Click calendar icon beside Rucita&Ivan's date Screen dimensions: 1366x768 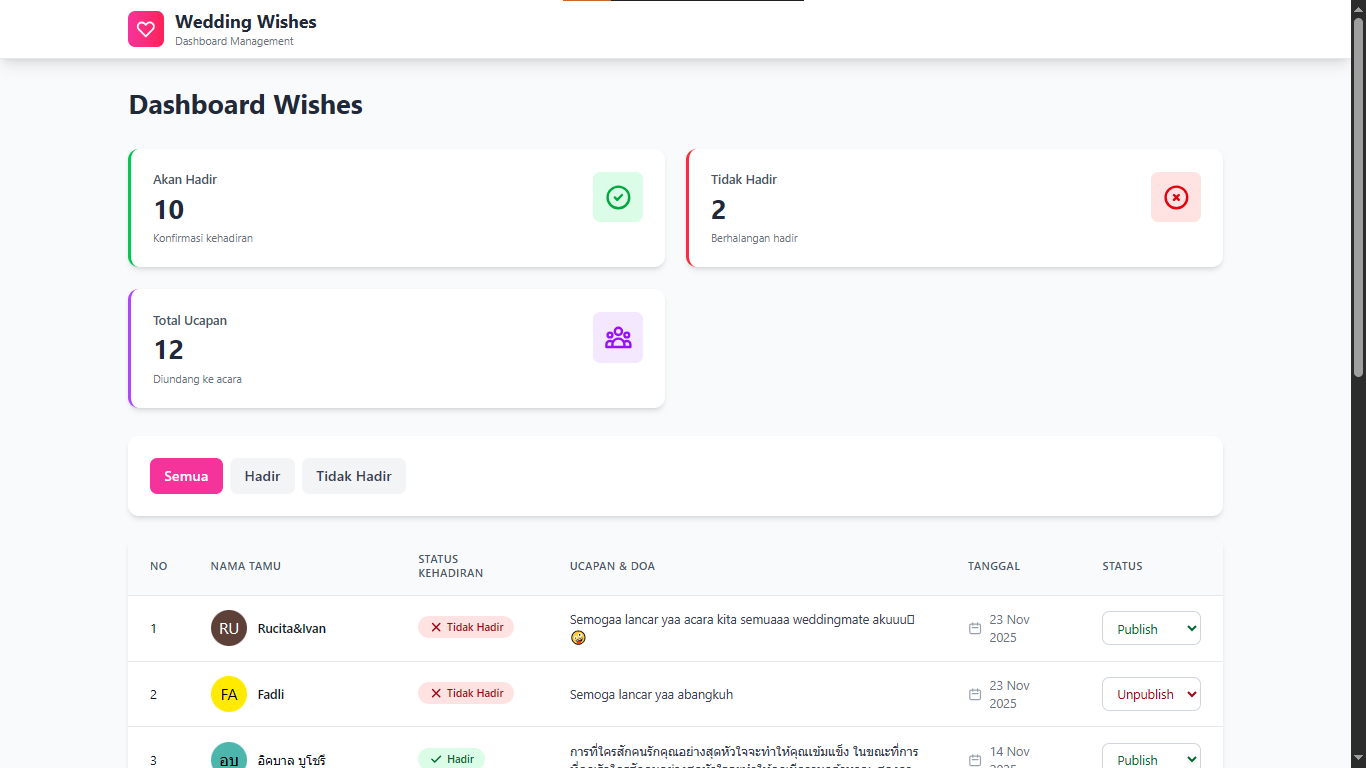point(975,628)
